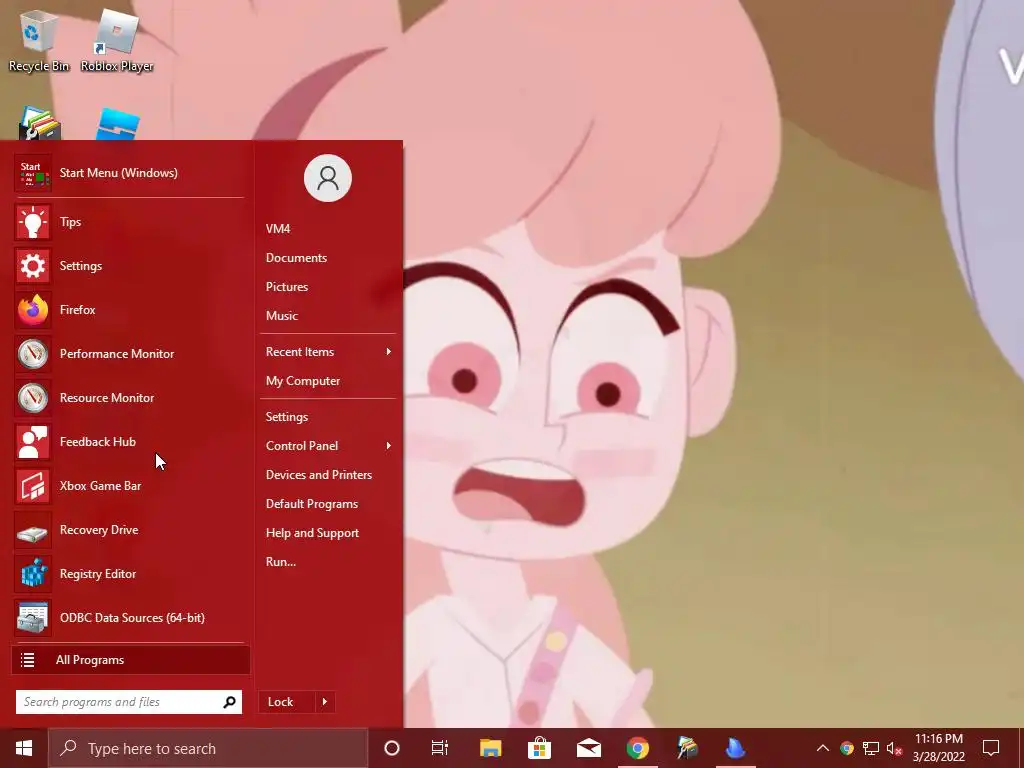This screenshot has height=768, width=1024.
Task: Click the Windows Start button
Action: 24,748
